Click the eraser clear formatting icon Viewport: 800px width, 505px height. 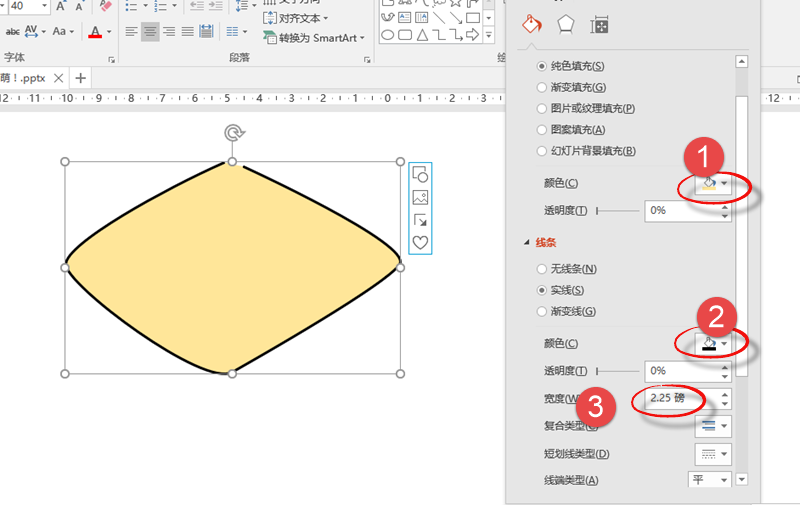pos(105,6)
